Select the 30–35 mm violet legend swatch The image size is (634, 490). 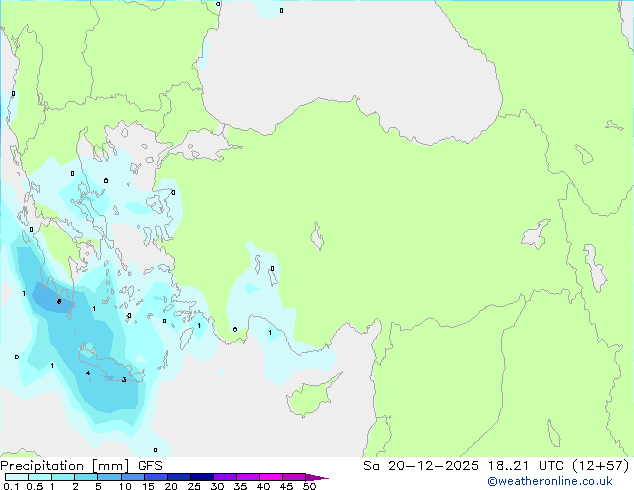point(225,477)
